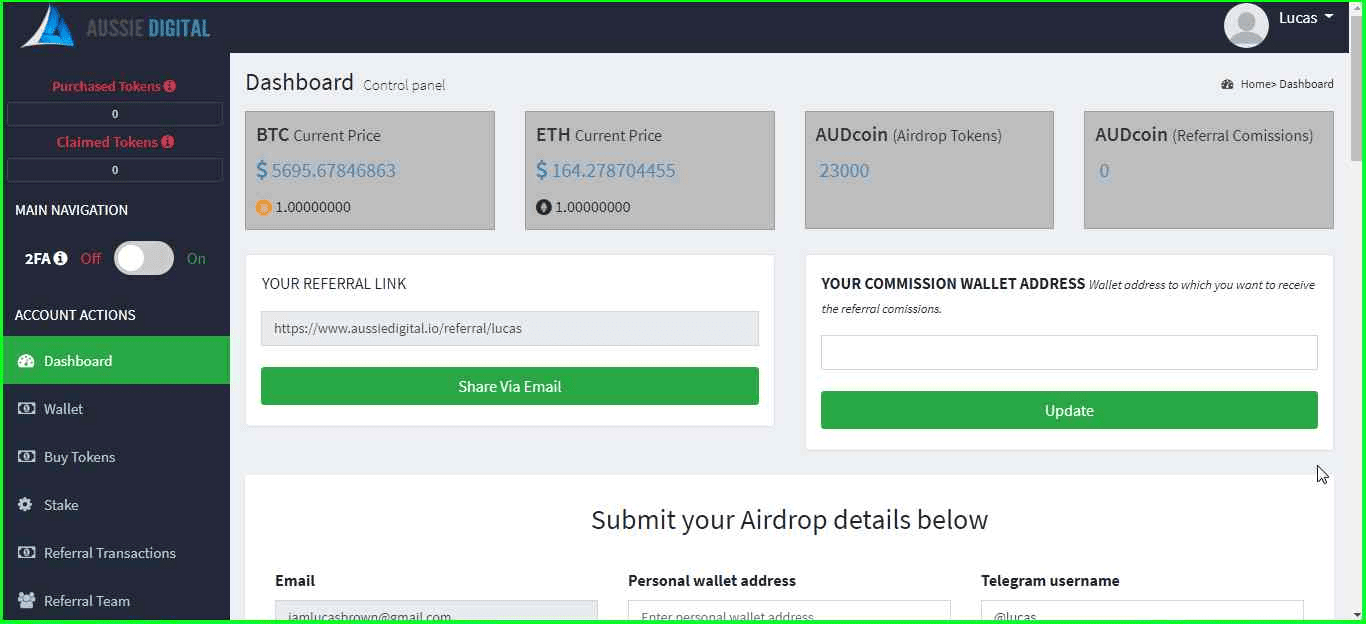The height and width of the screenshot is (624, 1366).
Task: Click the Purchased Tokens info icon
Action: coord(170,86)
